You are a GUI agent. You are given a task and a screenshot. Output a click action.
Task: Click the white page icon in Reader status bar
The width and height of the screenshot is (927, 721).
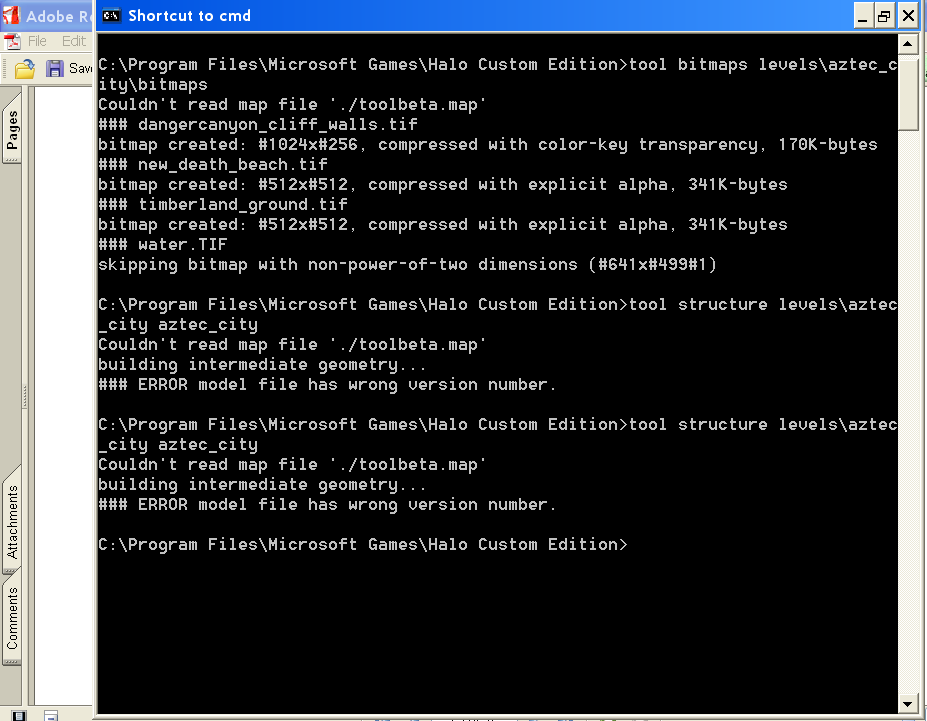coord(51,715)
